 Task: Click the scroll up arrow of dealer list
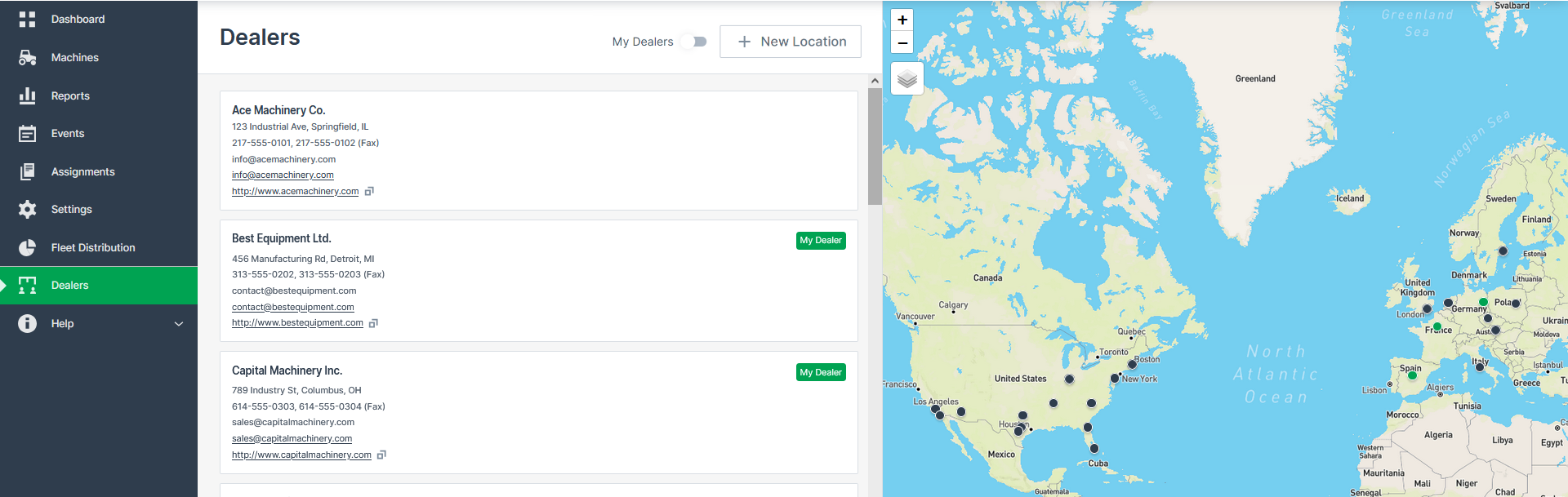(x=875, y=81)
